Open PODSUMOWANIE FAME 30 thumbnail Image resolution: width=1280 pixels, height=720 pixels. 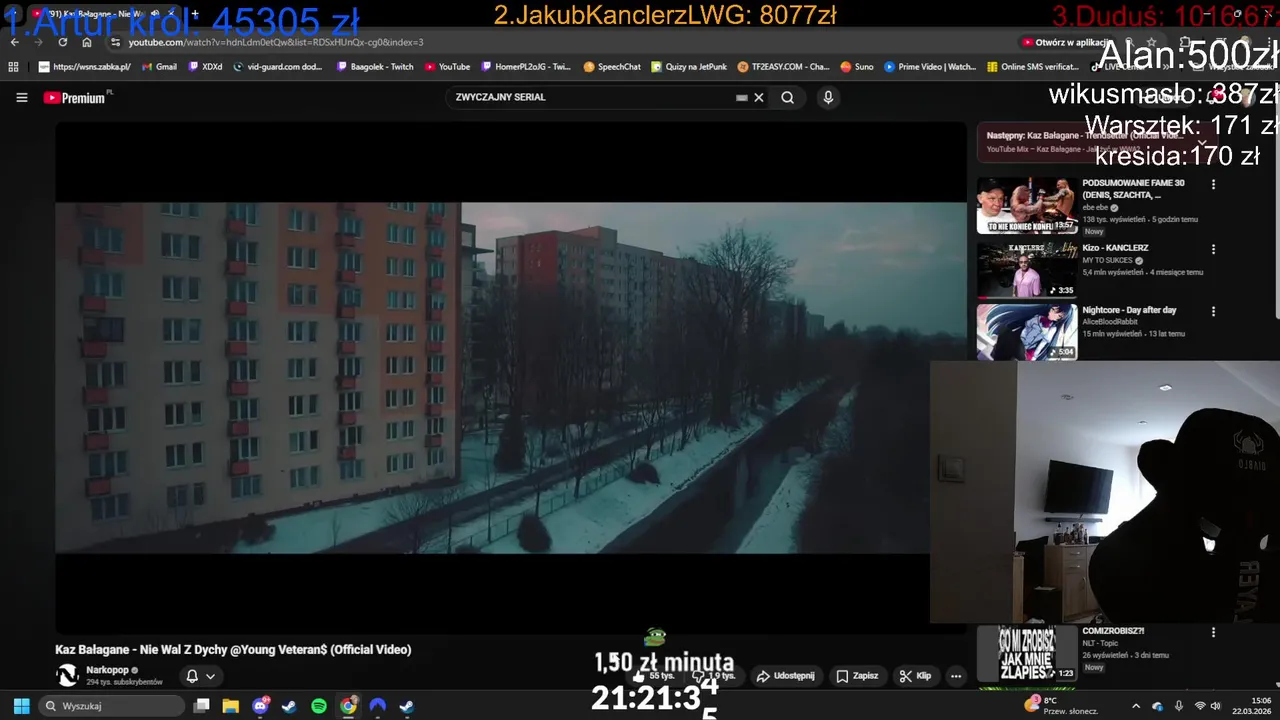pyautogui.click(x=1027, y=205)
